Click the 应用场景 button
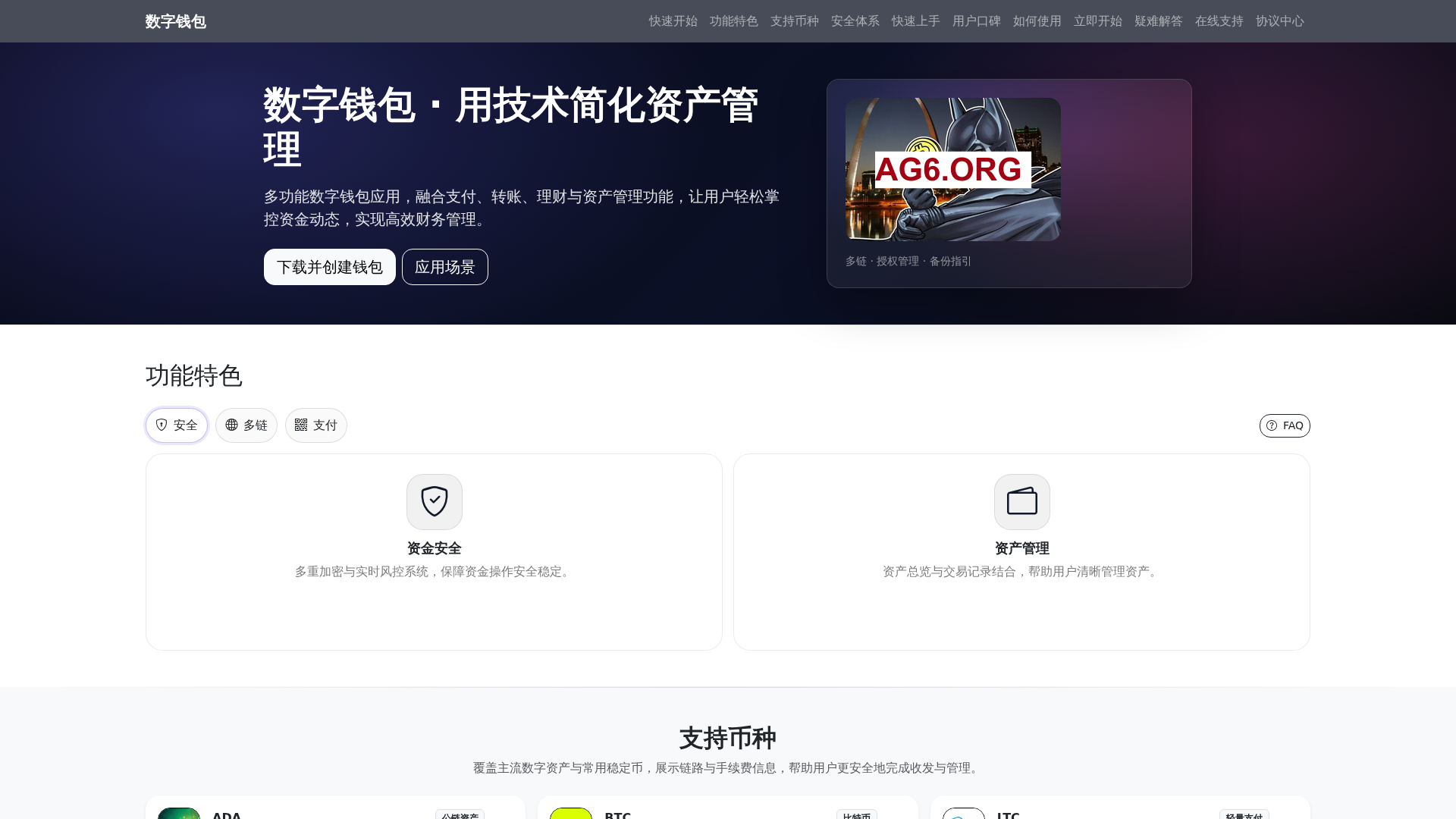Screen dimensions: 1456x819 point(445,267)
